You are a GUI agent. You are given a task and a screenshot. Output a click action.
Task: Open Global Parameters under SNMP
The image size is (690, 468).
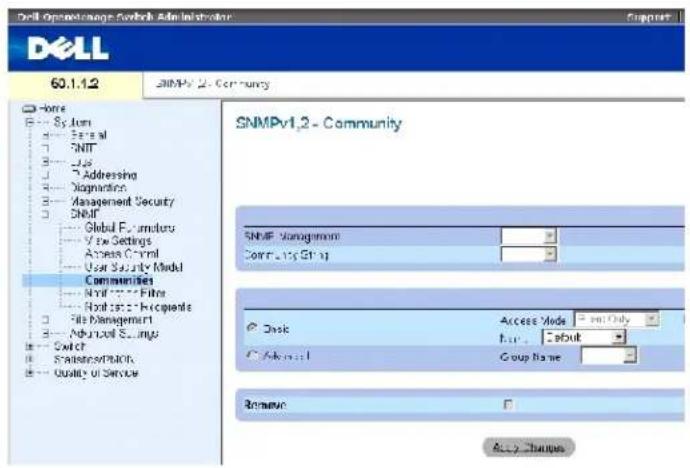pos(129,228)
